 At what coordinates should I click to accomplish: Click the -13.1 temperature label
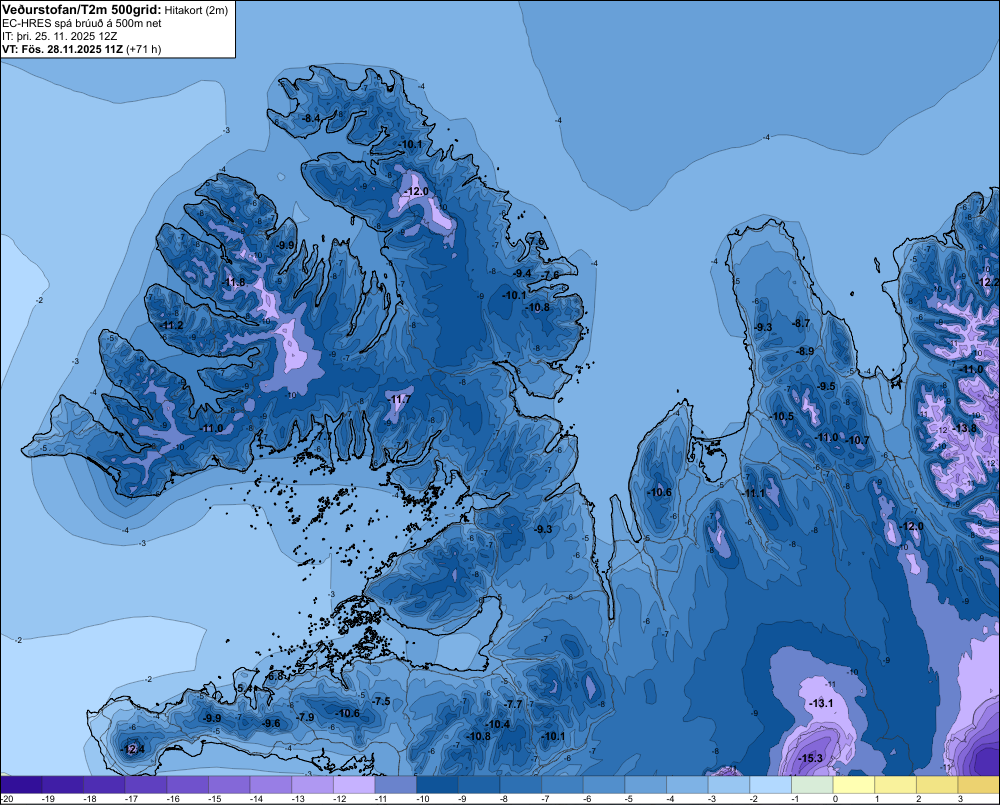coord(821,703)
